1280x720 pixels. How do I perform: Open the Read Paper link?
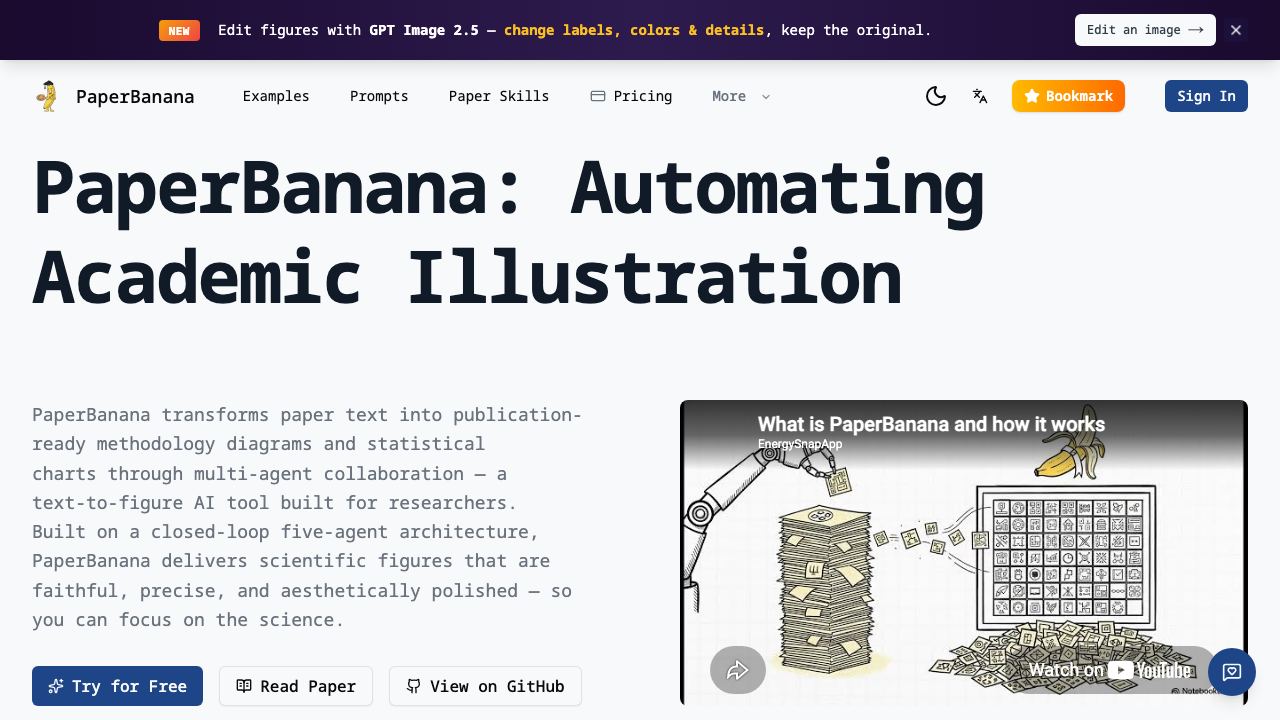point(296,686)
